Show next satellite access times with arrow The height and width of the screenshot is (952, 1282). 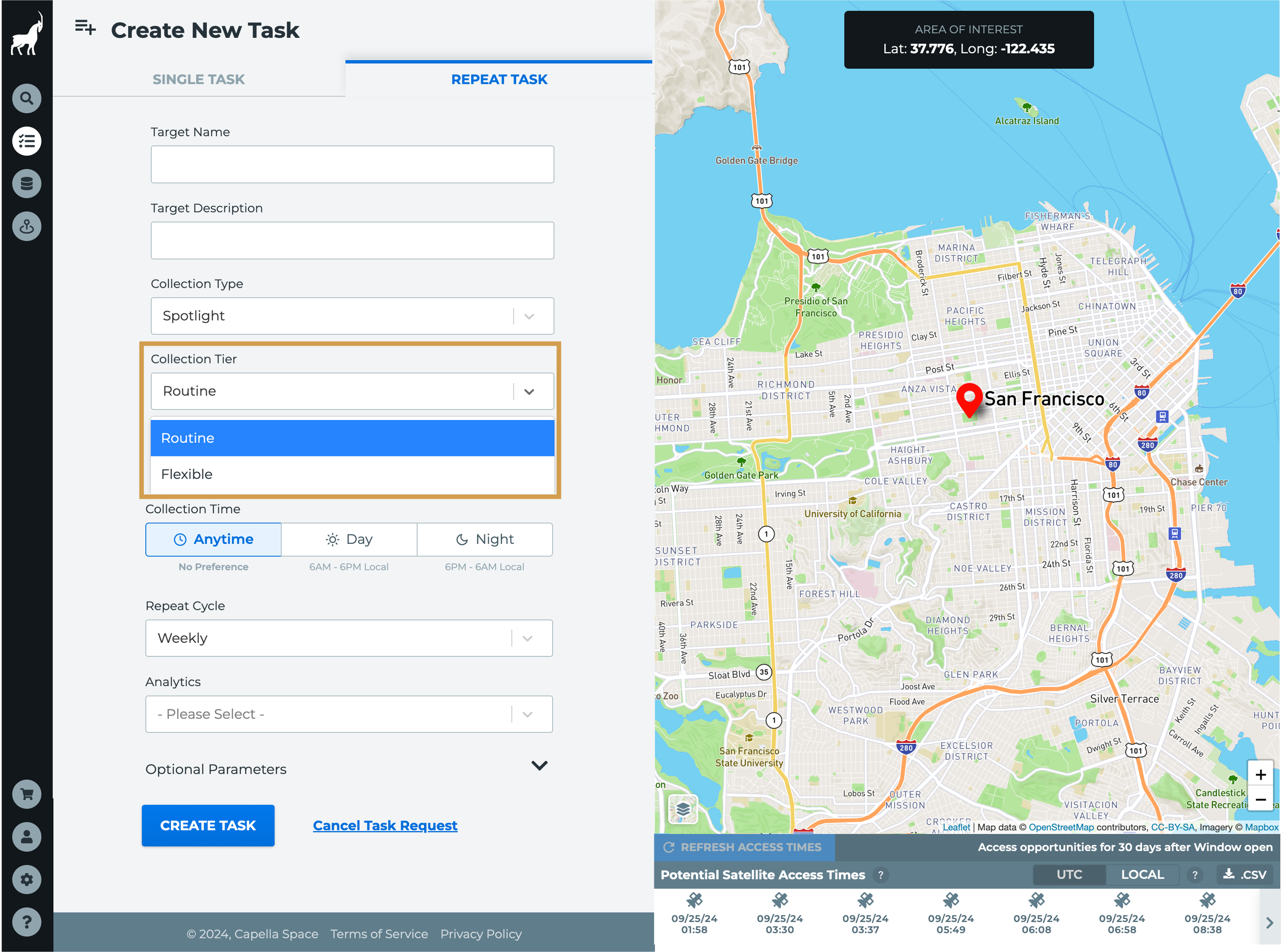1269,922
